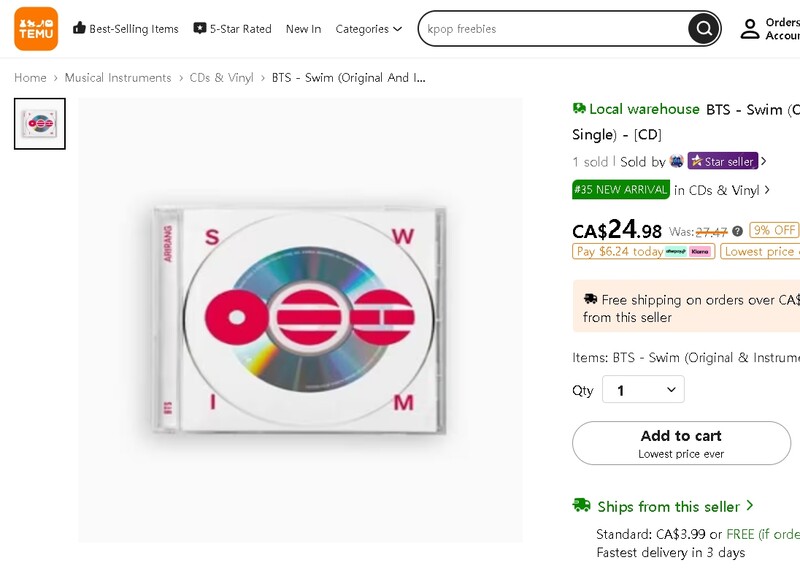Click the seller avatar icon
The width and height of the screenshot is (800, 568).
pos(677,161)
